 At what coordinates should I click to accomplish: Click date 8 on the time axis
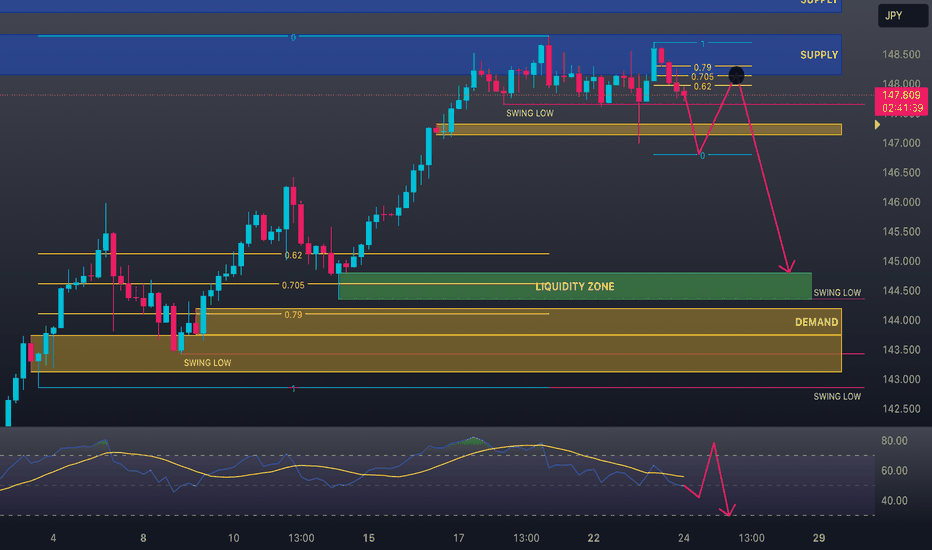(143, 538)
